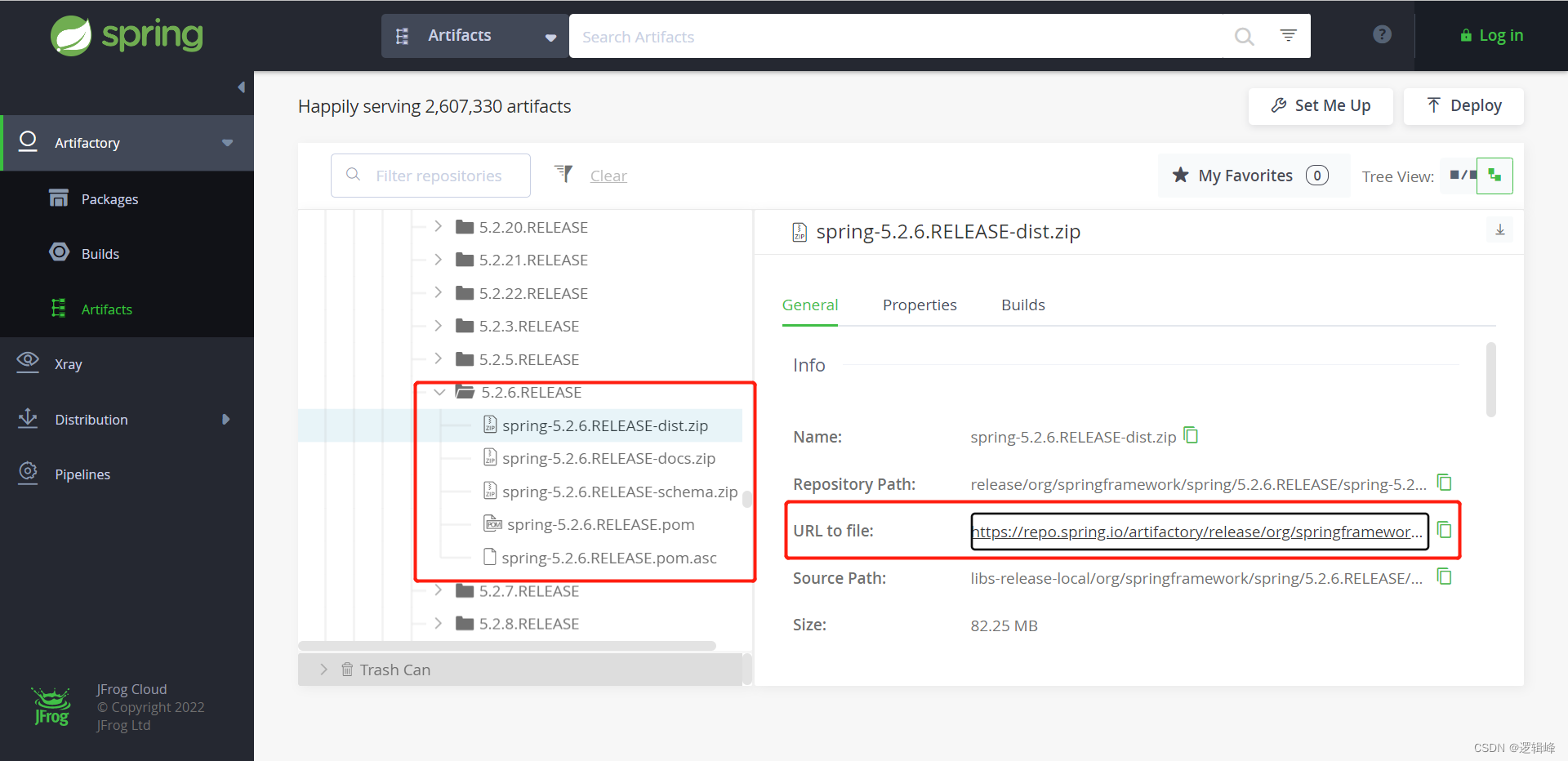This screenshot has height=761, width=1568.
Task: Open Pipelines sidebar item
Action: (82, 474)
